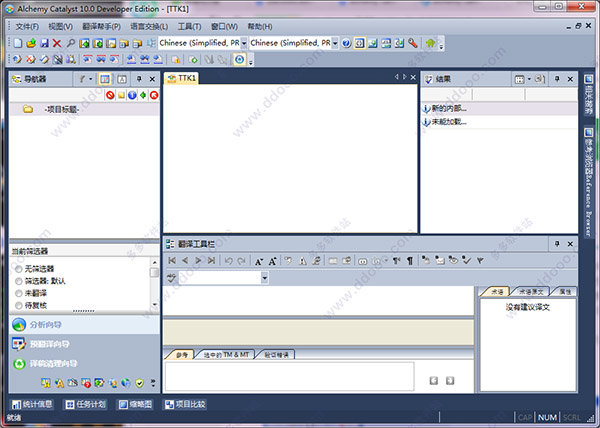Click the checkmark confirm icon in translation toolbar
600x428 pixels.
click(466, 260)
